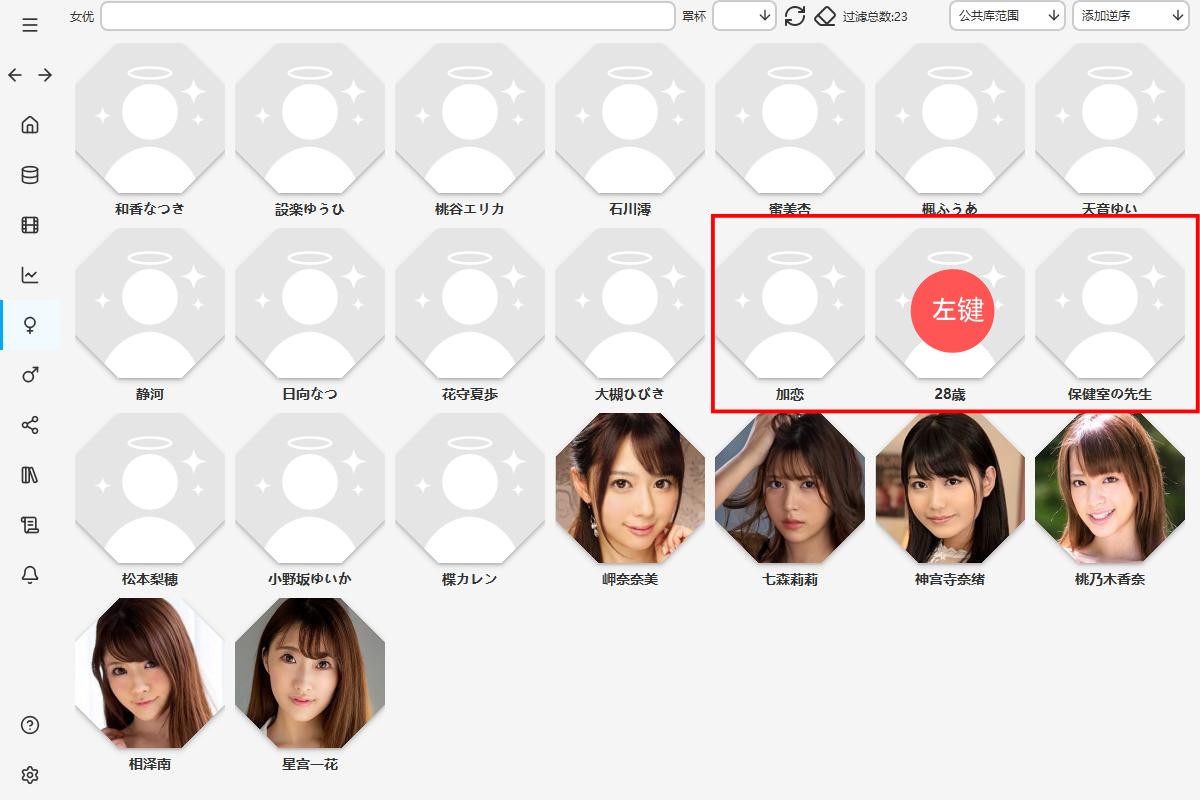The height and width of the screenshot is (800, 1200).
Task: Click the 女优 search input field
Action: pyautogui.click(x=388, y=16)
